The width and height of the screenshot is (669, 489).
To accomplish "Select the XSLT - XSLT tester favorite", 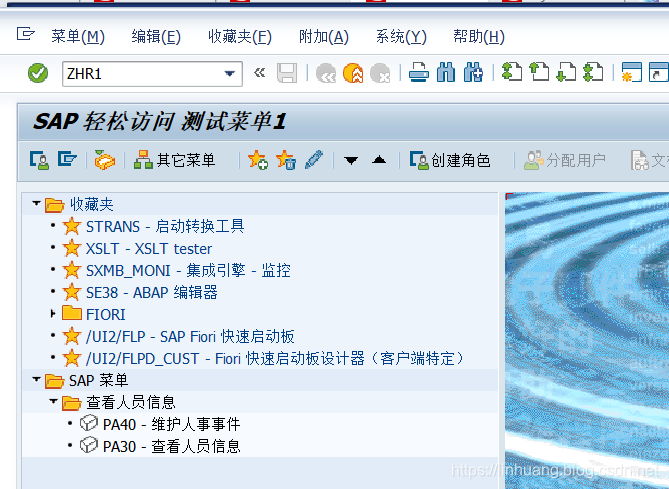I will point(149,248).
